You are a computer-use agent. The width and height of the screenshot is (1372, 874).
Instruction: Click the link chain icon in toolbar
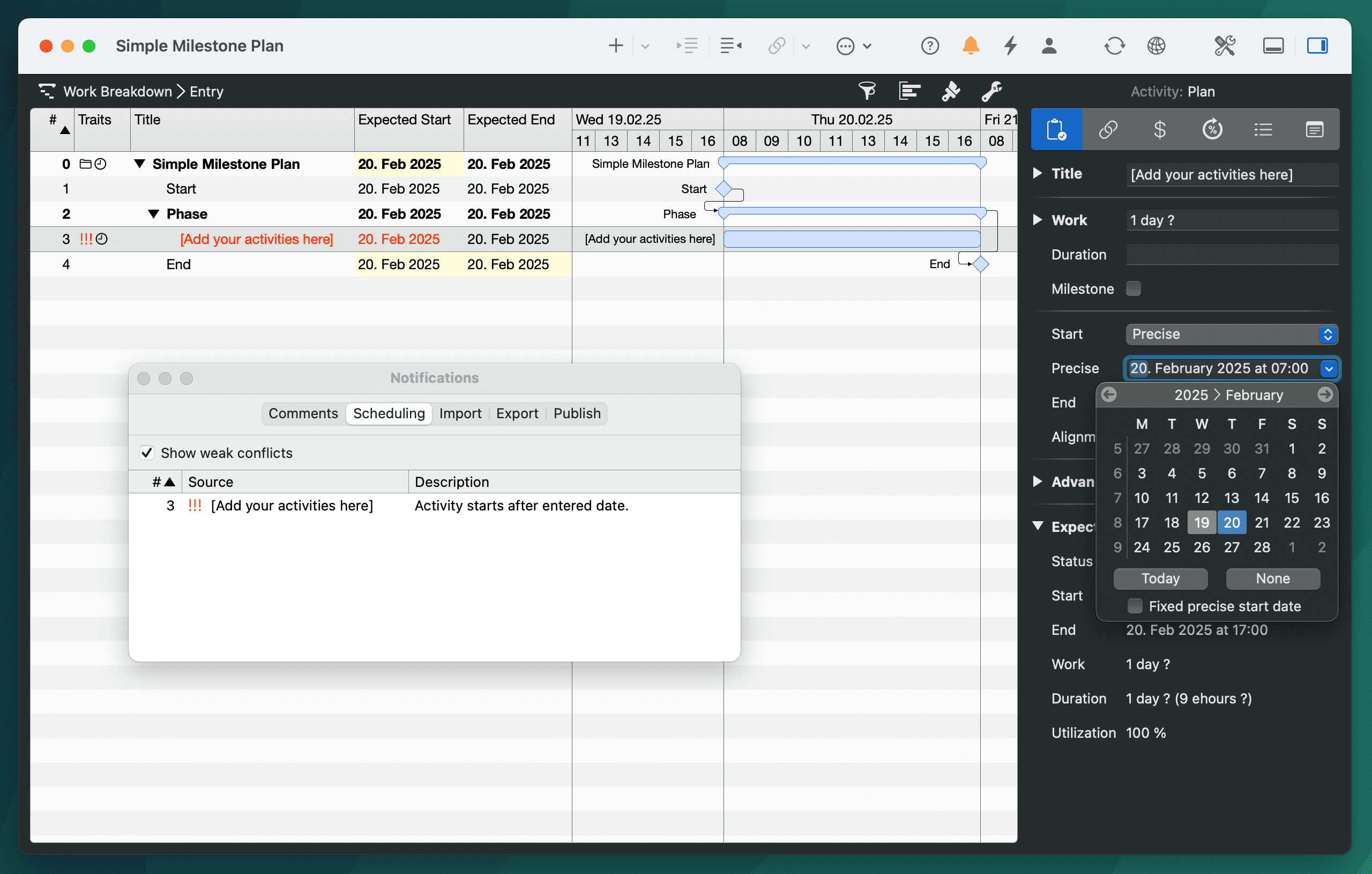click(x=777, y=46)
